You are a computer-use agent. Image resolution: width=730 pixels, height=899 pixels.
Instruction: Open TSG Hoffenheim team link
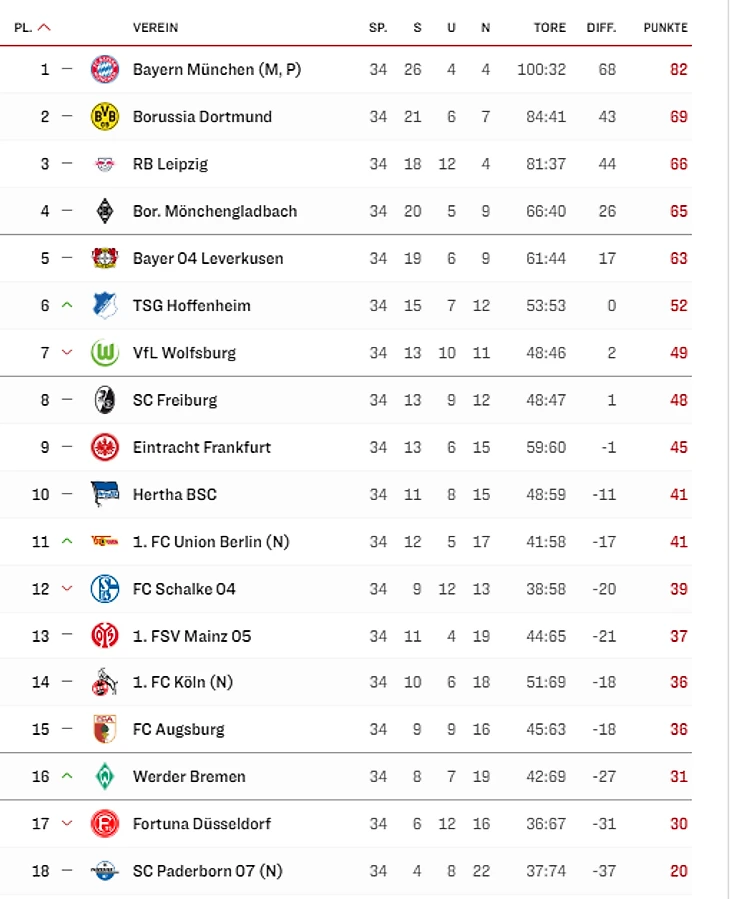click(191, 305)
